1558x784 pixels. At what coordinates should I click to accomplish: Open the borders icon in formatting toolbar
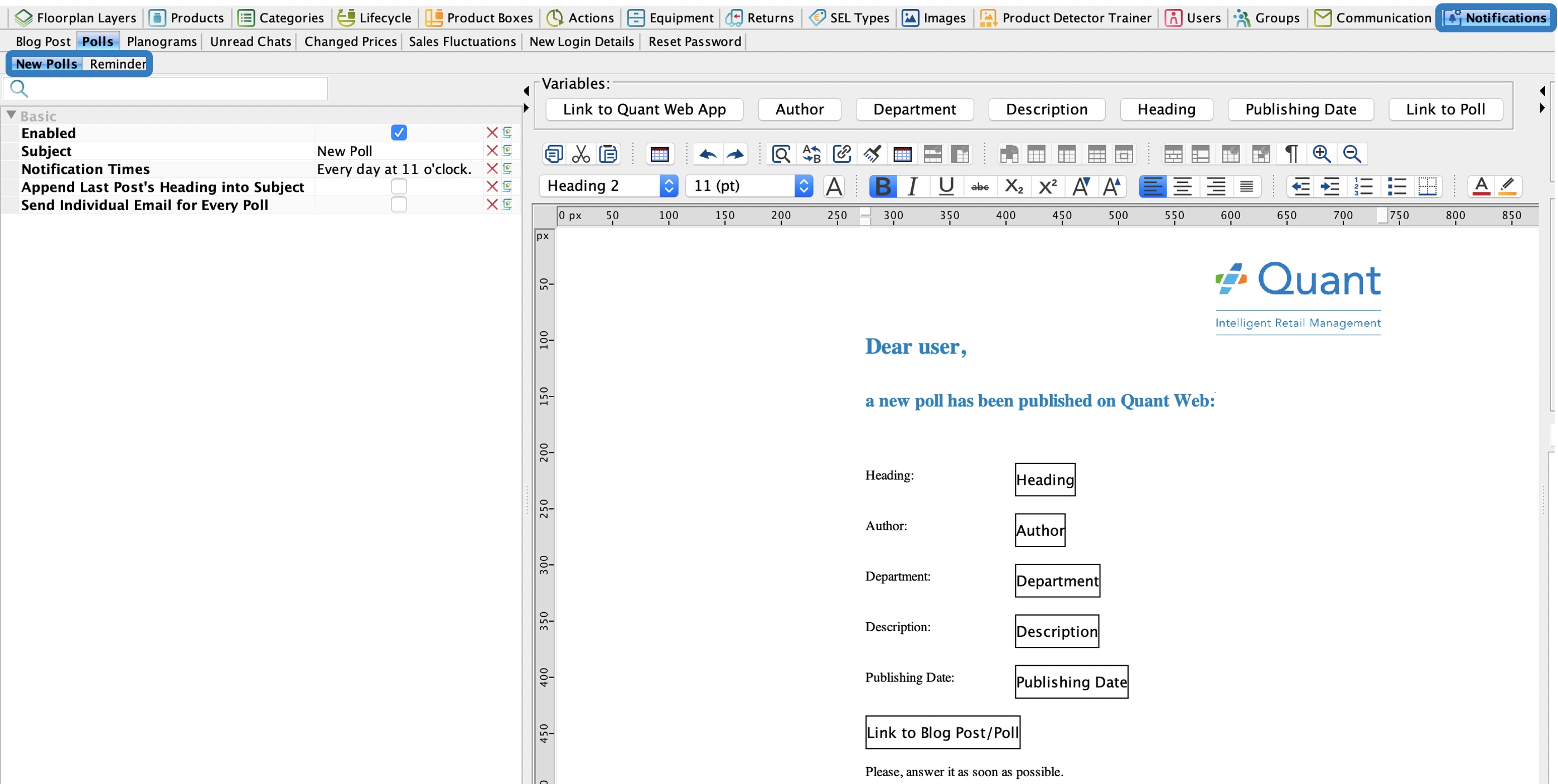[1428, 186]
